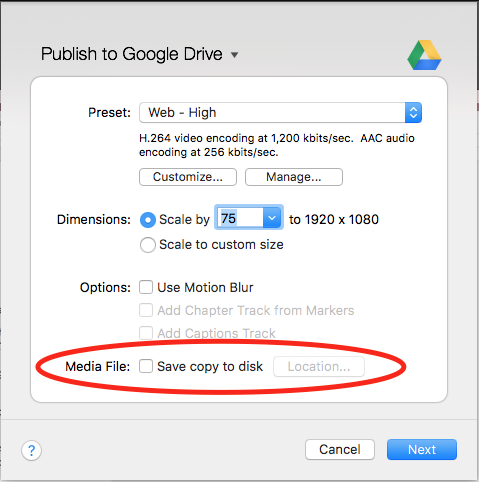Click Next to continue publishing

pyautogui.click(x=422, y=449)
